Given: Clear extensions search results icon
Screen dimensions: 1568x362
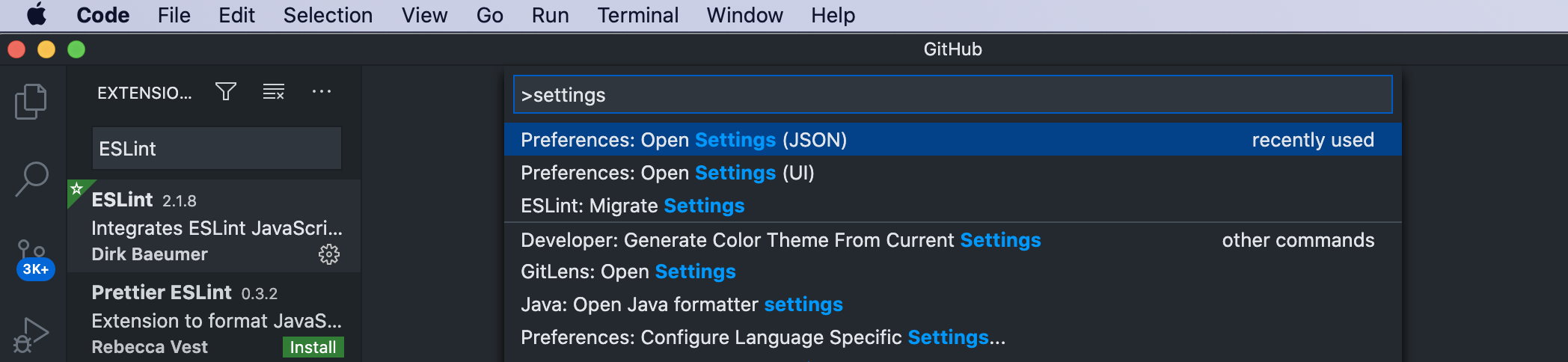Looking at the screenshot, I should coord(274,92).
